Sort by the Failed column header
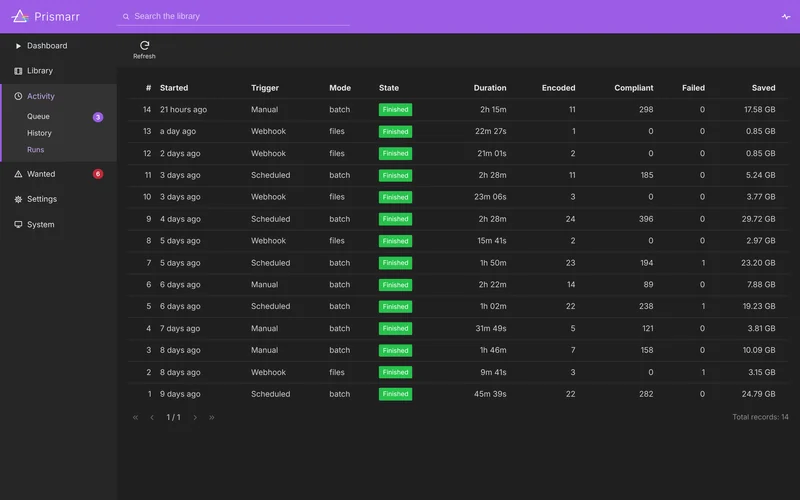This screenshot has width=800, height=500. [x=693, y=88]
